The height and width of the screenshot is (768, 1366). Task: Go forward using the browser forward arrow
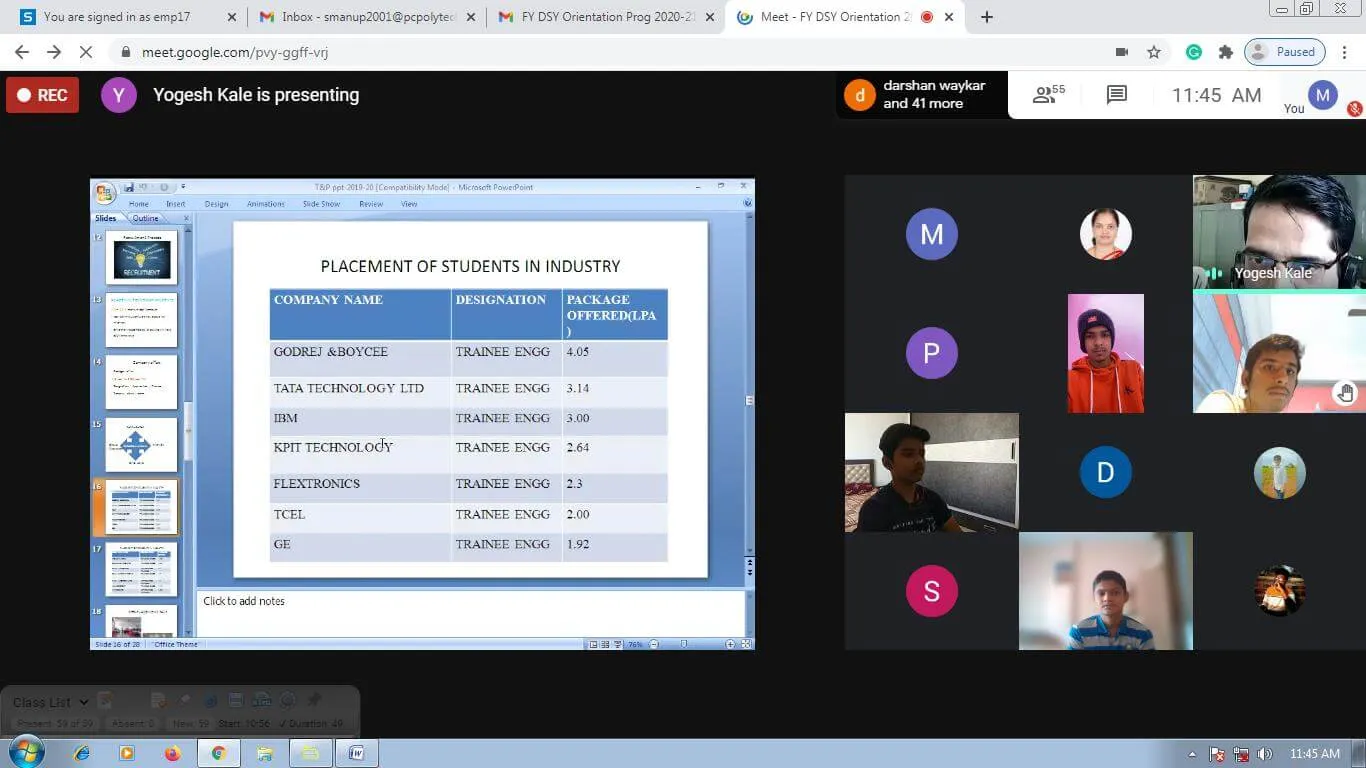tap(54, 52)
